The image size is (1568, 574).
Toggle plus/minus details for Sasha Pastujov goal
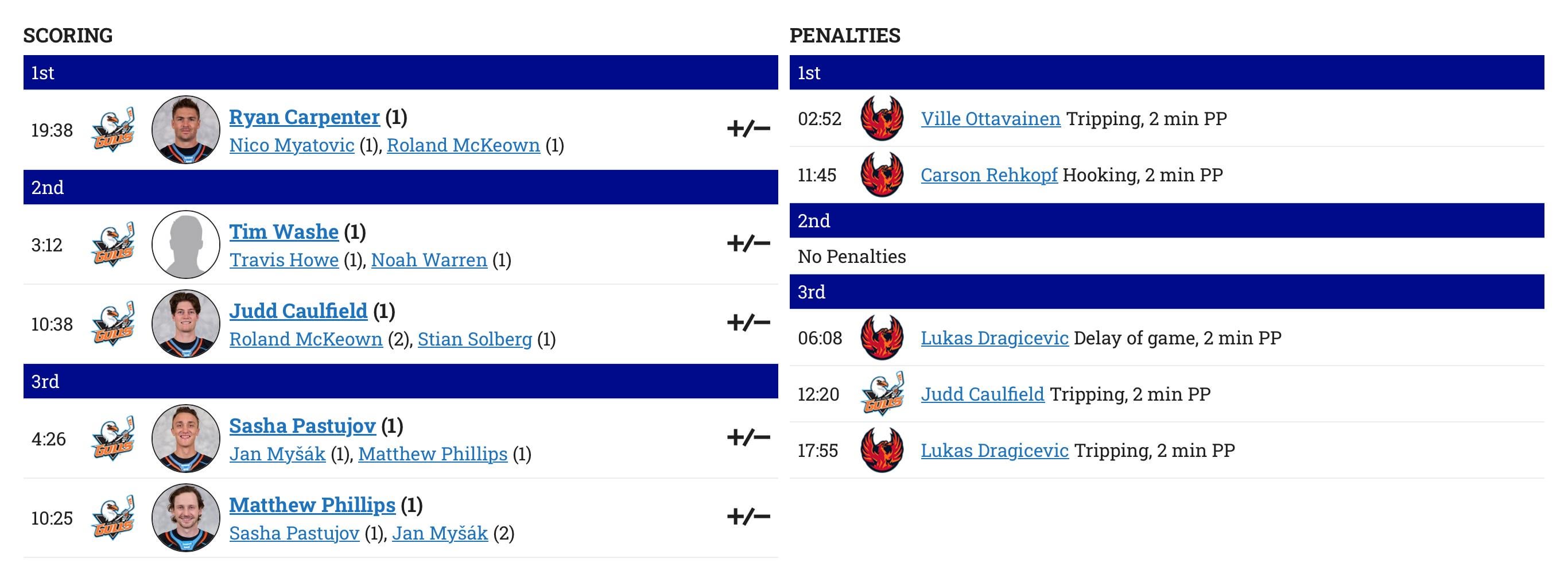[748, 437]
